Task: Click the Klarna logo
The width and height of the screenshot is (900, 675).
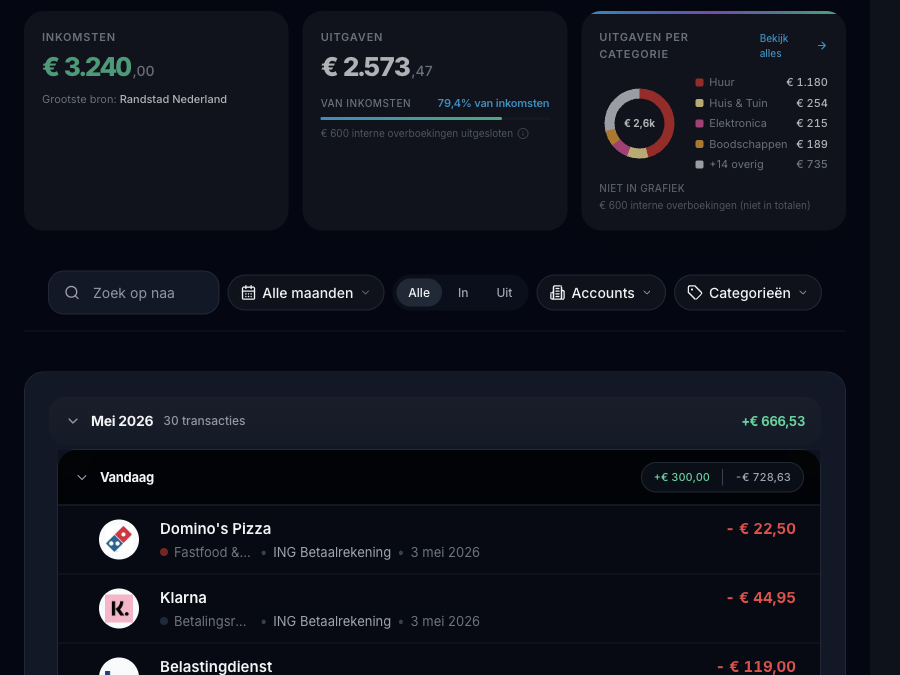Action: point(119,608)
